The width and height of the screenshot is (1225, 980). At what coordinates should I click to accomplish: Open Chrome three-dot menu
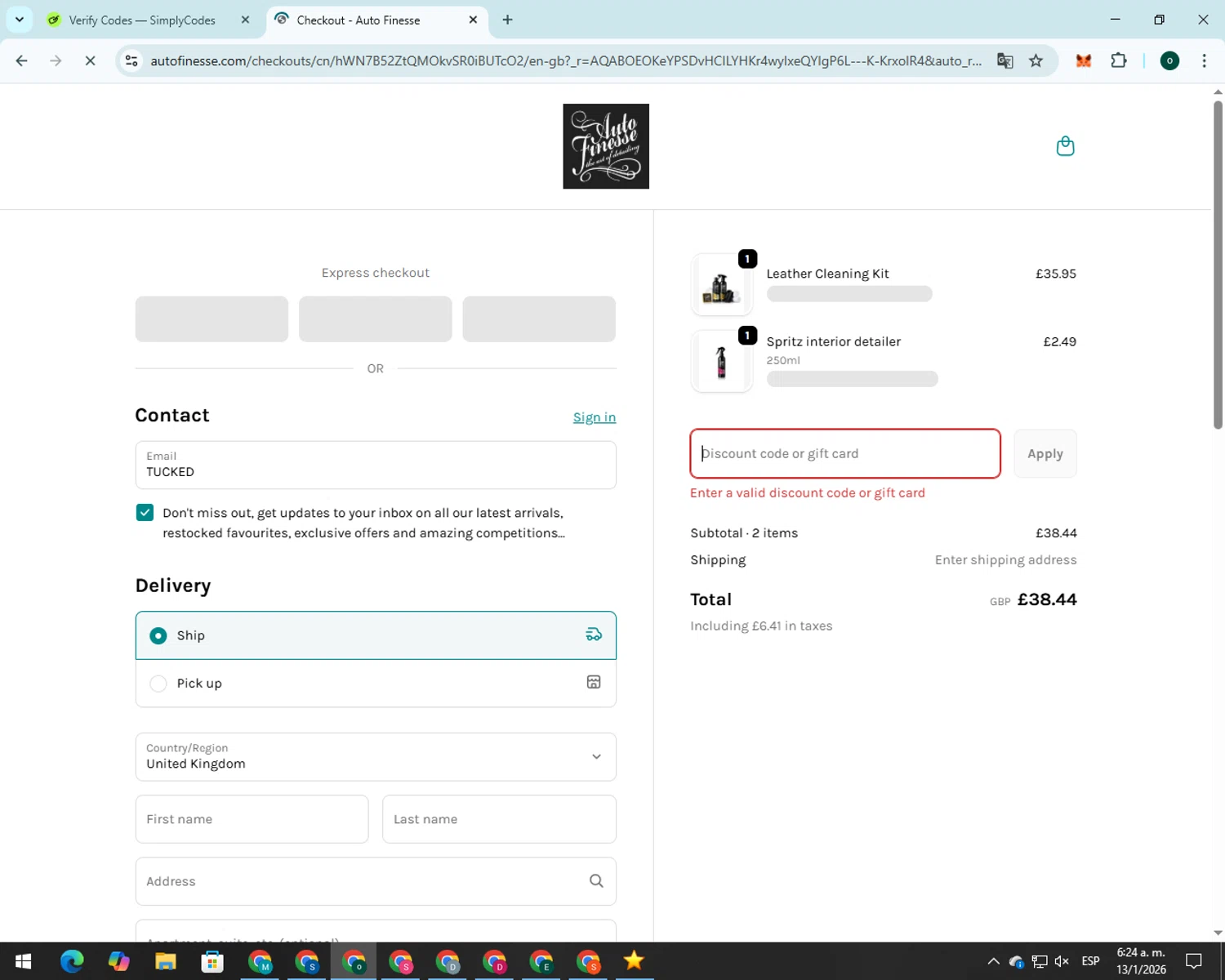[x=1204, y=60]
